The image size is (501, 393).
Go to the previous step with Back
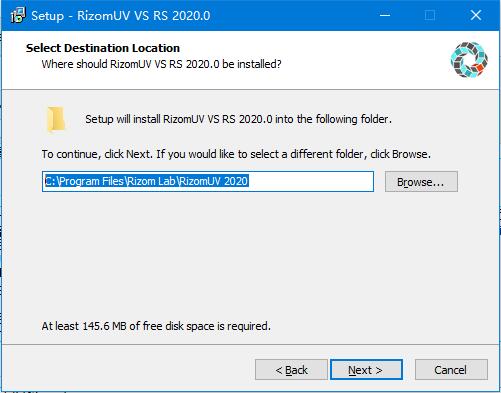(291, 370)
